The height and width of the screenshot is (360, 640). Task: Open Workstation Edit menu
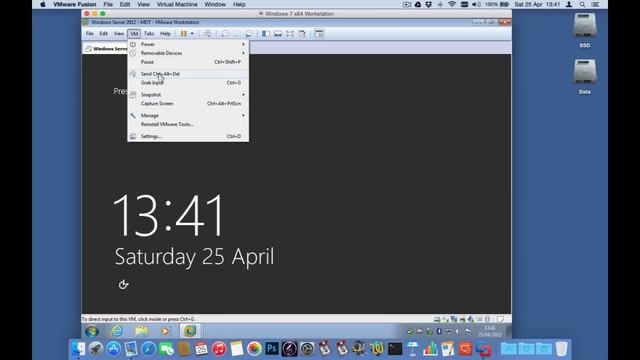tap(104, 33)
